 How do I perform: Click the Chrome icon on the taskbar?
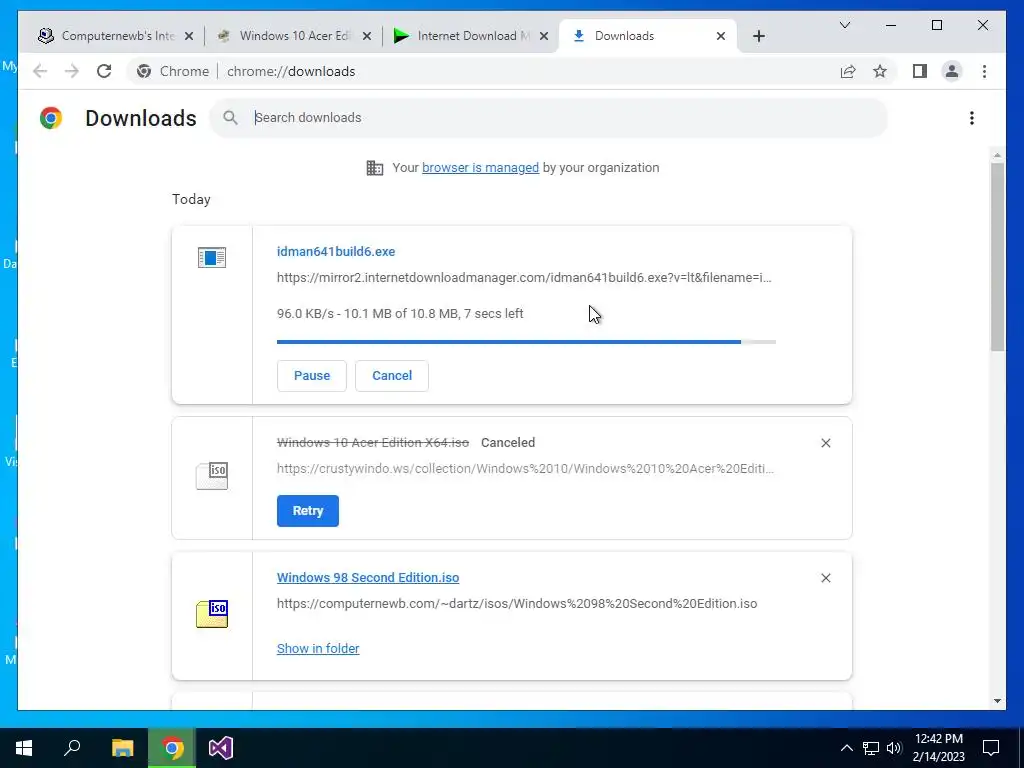(172, 748)
